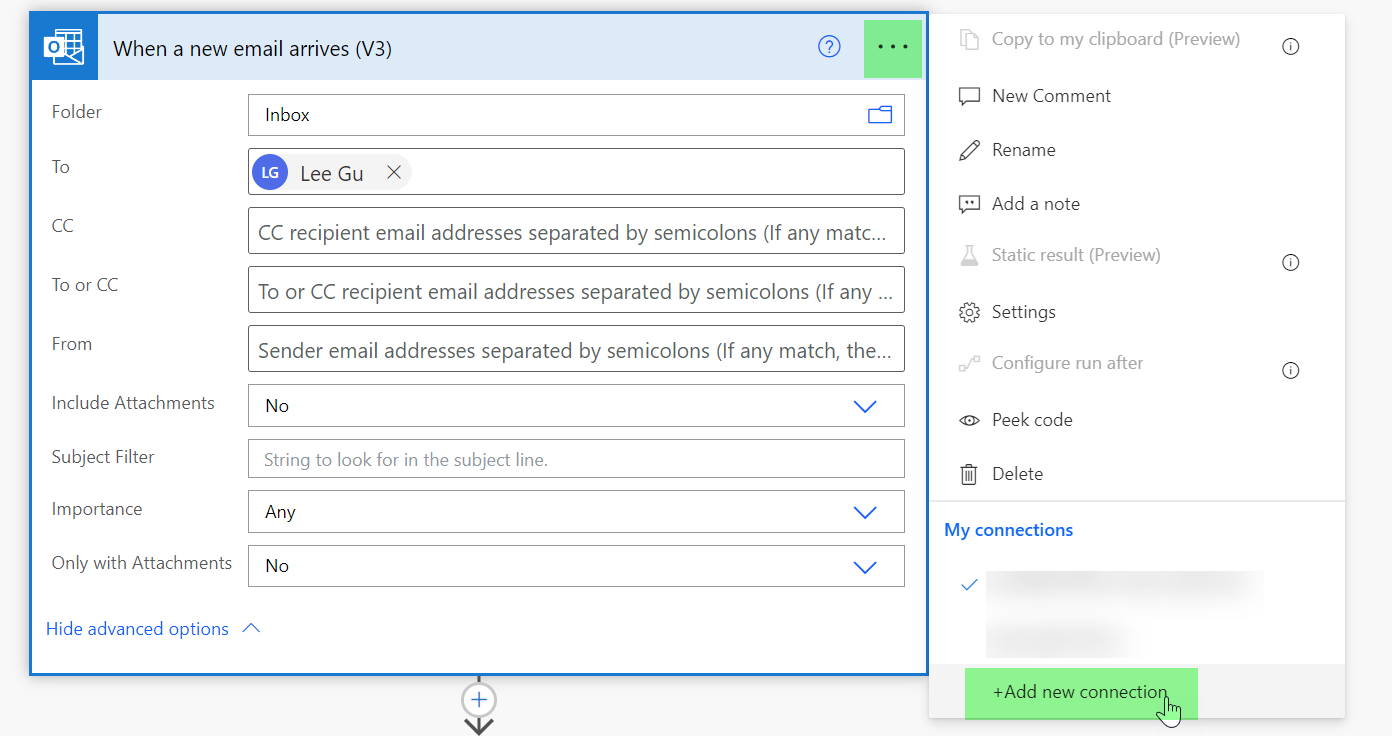
Task: Insert a new step with plus button
Action: click(479, 698)
